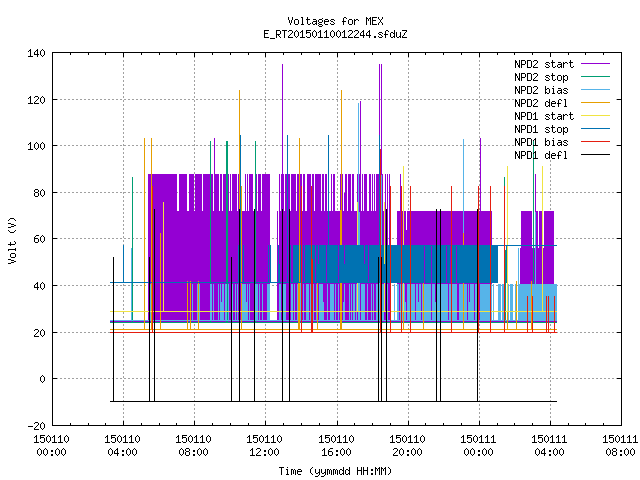
Task: Click the 140 y-axis tick label
Action: tap(36, 53)
